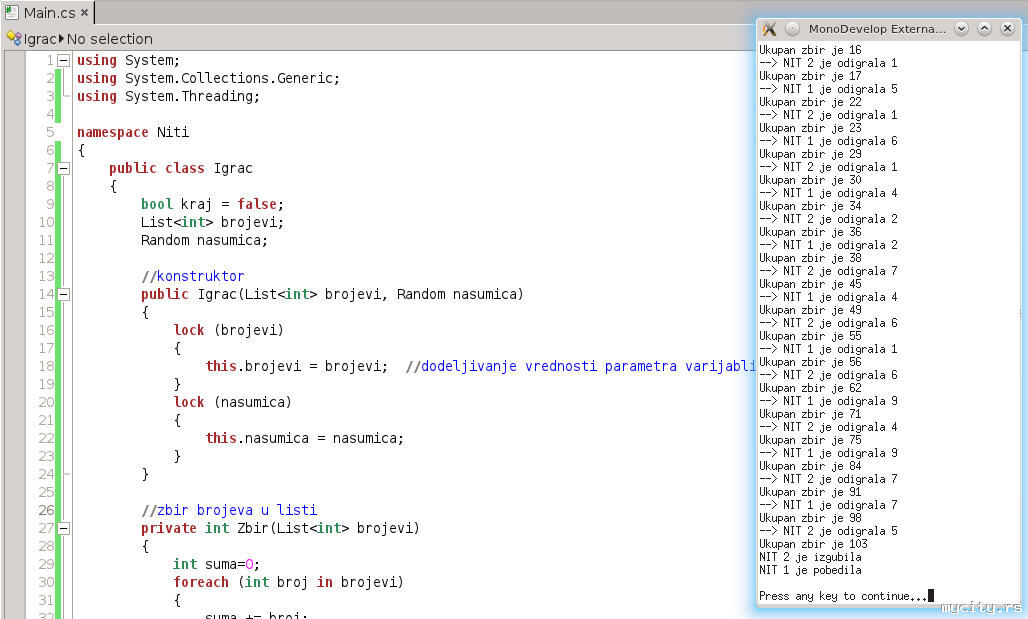Viewport: 1028px width, 619px height.
Task: Open the No selection member dropdown
Action: [x=109, y=38]
